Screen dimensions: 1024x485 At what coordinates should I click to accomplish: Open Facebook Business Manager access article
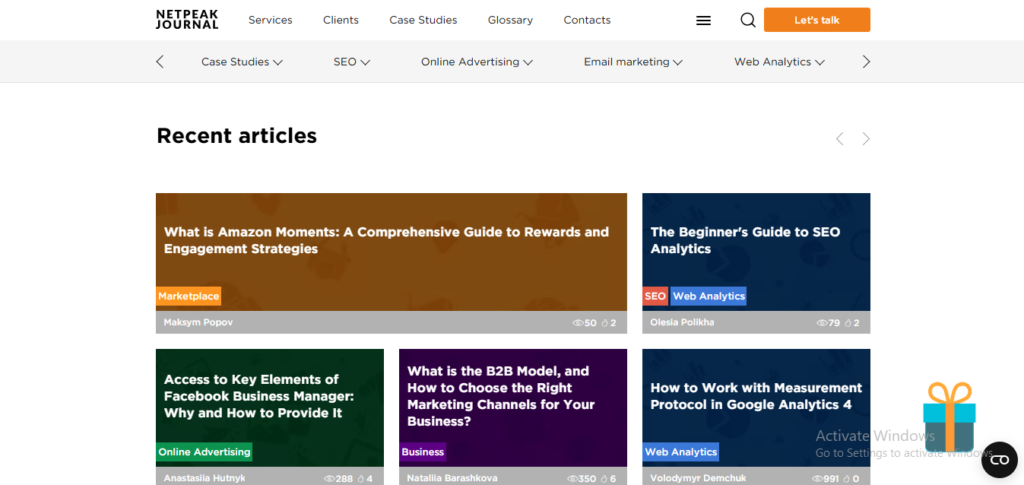259,396
